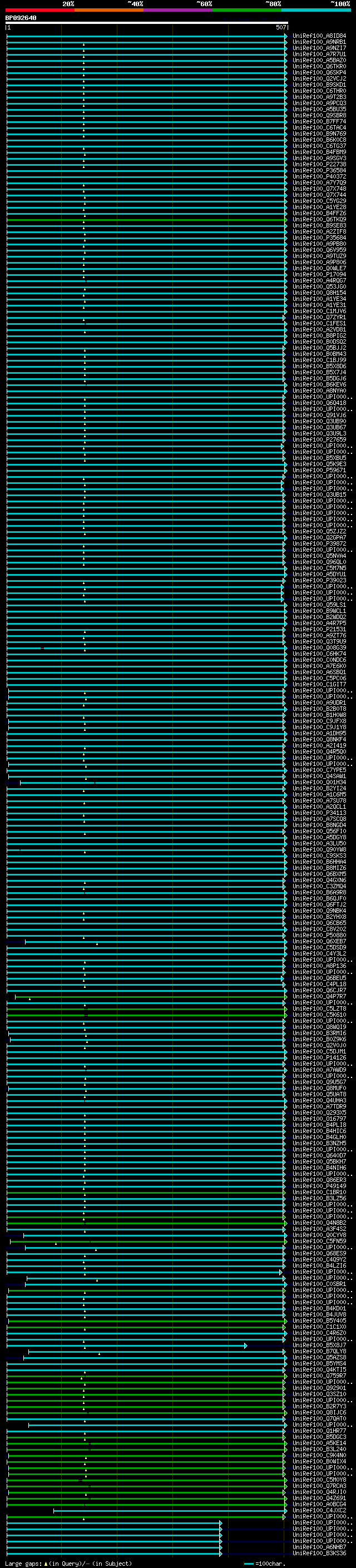Viewport: 356px width, 1568px height.
Task: Open hit UniRef100_A8ID84
Action: [319, 36]
